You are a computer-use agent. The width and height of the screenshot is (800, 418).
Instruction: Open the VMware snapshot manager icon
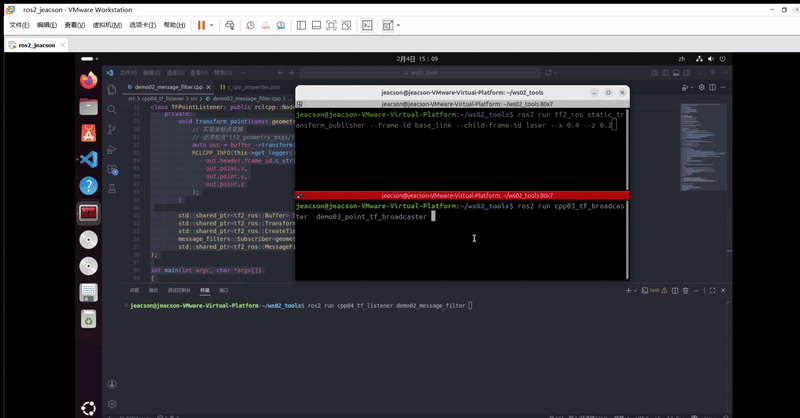tap(281, 25)
